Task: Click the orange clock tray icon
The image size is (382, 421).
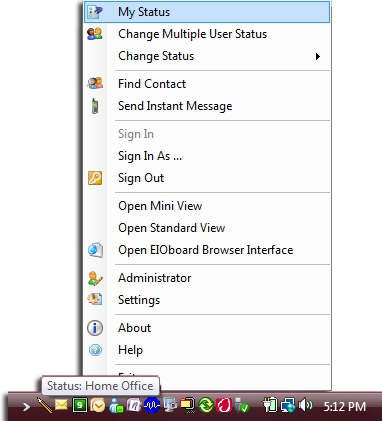Action: pyautogui.click(x=98, y=406)
